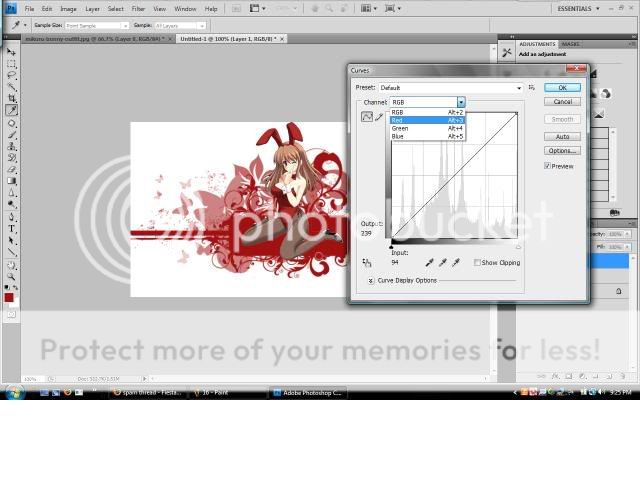
Task: Open the Curves preset options icon
Action: tap(531, 87)
